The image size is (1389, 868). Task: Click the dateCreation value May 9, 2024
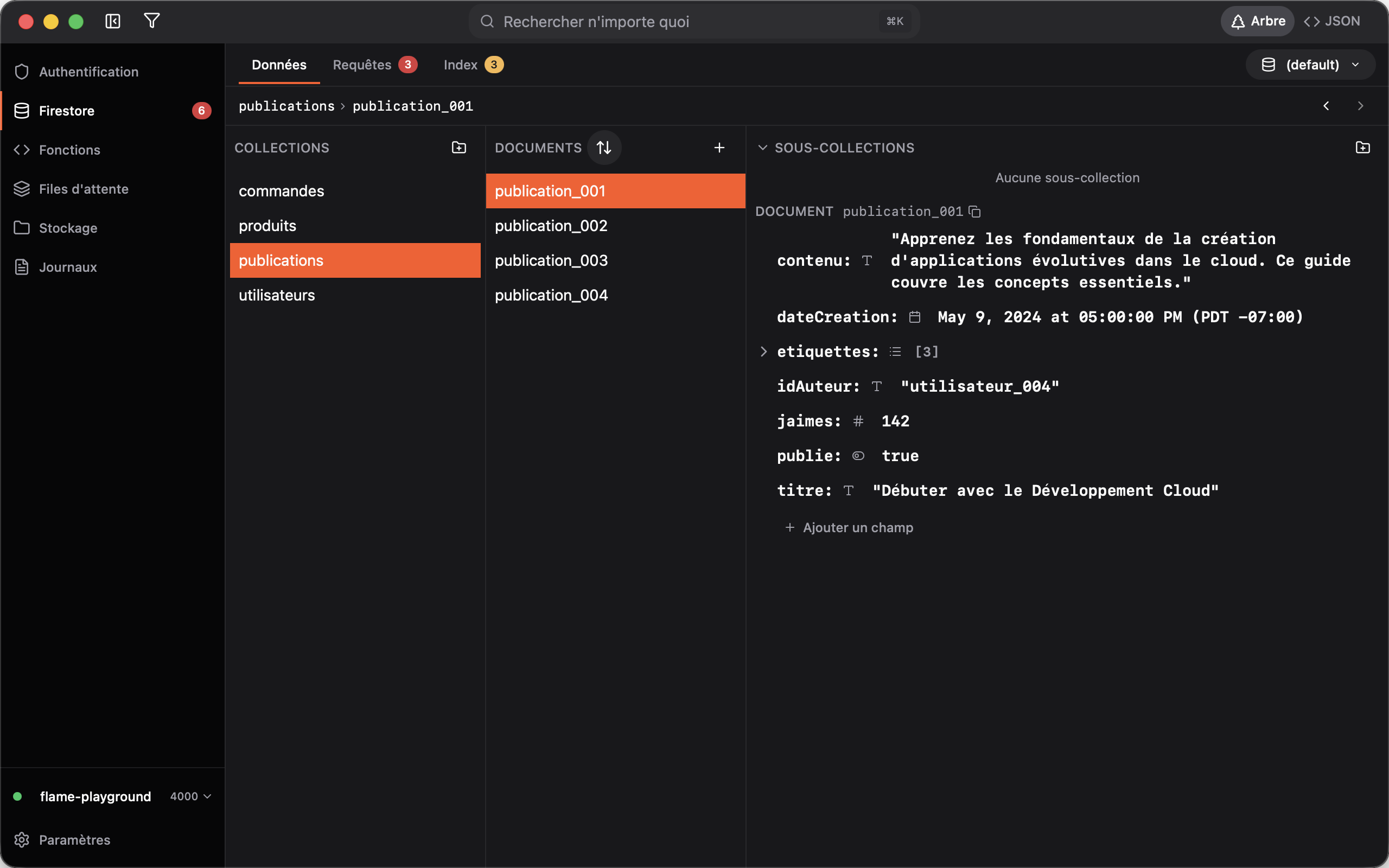pos(1120,317)
